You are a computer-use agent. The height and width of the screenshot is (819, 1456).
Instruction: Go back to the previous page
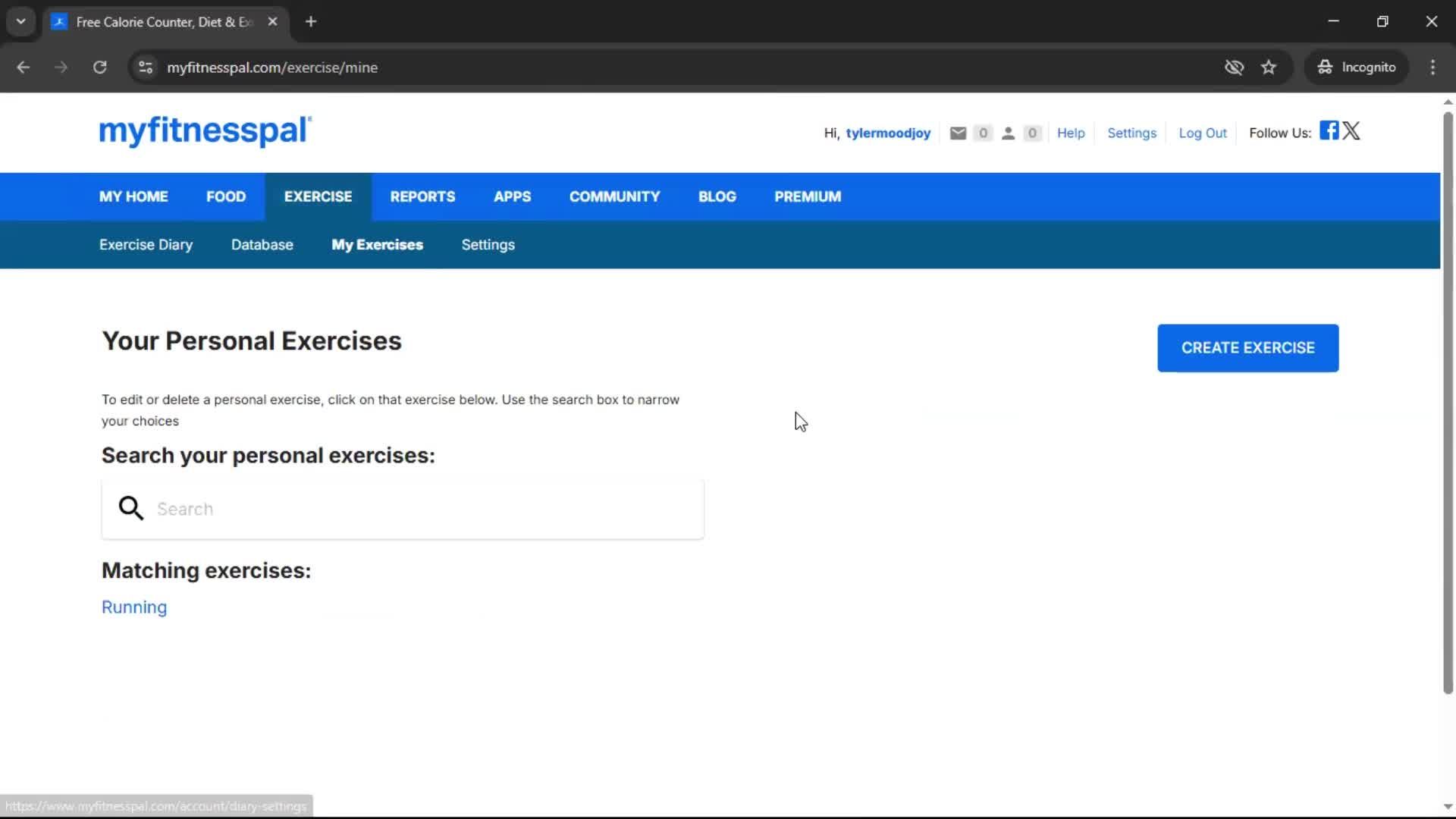24,67
